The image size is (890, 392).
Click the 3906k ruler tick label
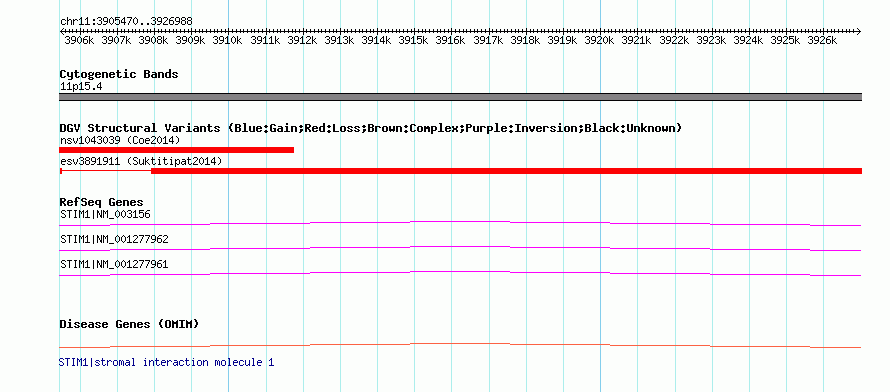(x=80, y=40)
